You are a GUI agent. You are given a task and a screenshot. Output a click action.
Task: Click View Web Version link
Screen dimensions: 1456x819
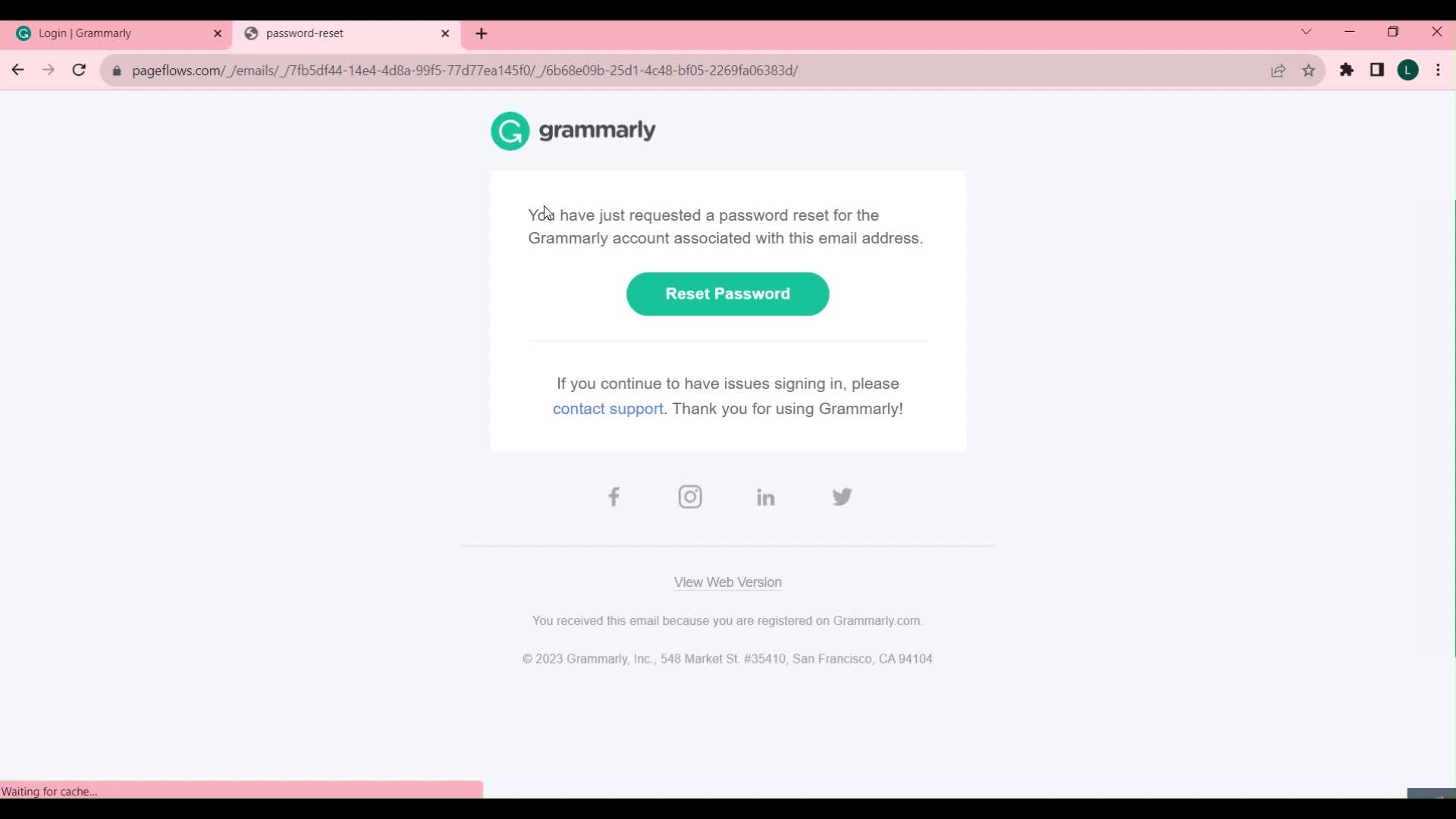(727, 582)
